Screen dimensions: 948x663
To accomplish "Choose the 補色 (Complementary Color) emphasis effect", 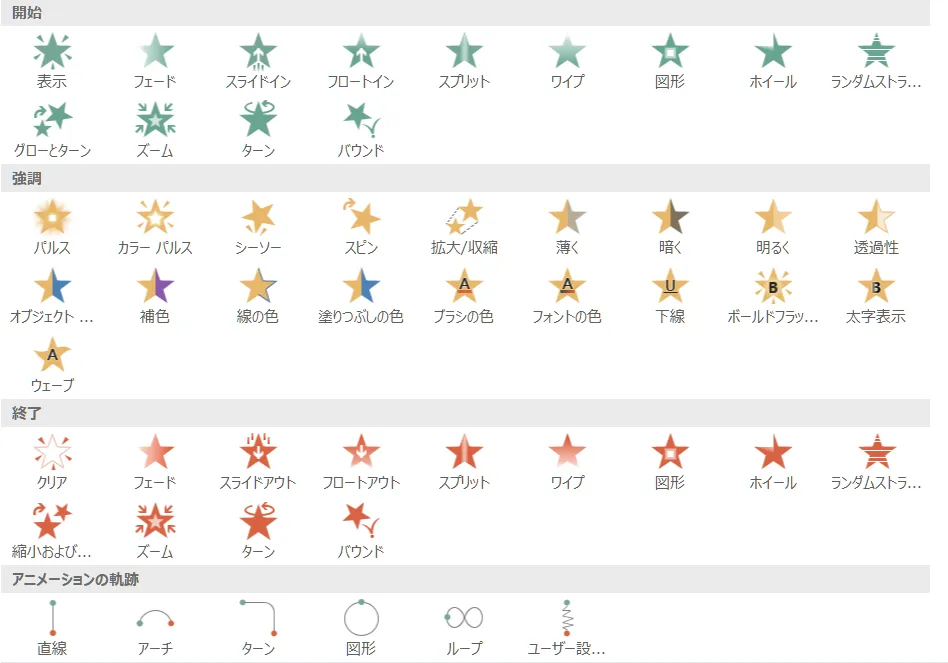I will (155, 288).
